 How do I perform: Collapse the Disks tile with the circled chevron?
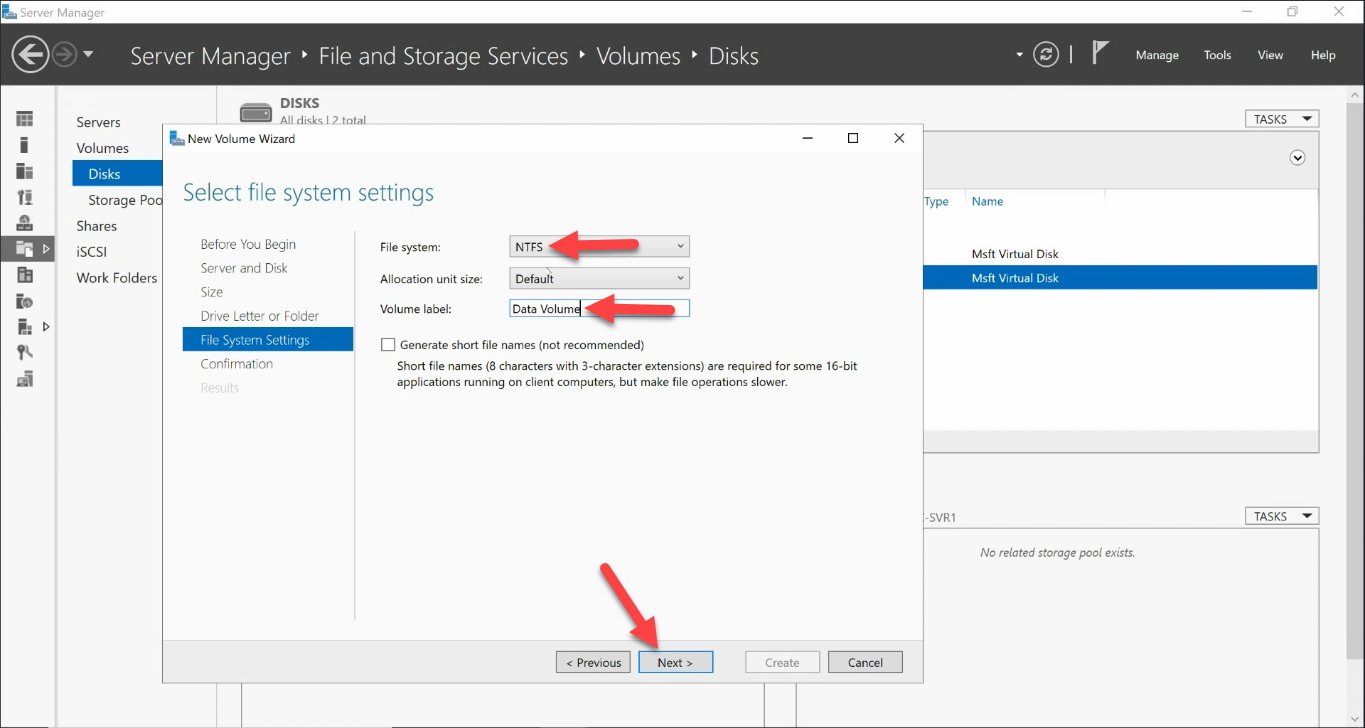pos(1298,157)
